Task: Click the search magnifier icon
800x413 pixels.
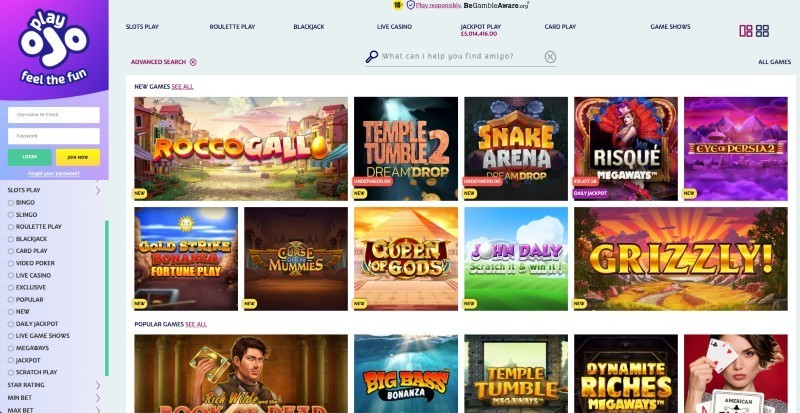Action: click(x=371, y=57)
